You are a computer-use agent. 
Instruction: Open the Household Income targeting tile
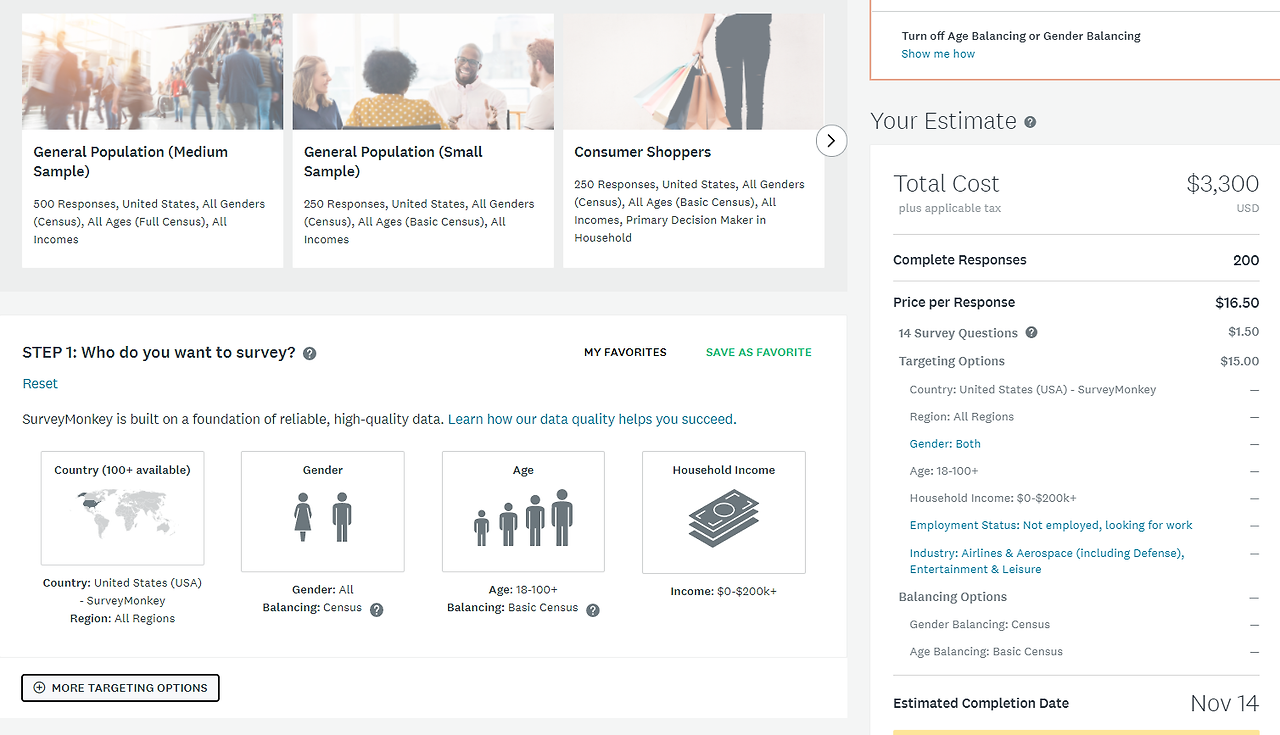pos(722,512)
